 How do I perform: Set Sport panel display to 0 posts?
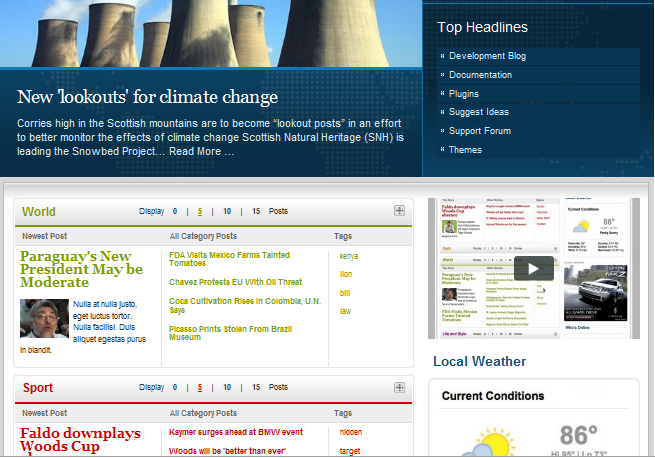[x=175, y=387]
